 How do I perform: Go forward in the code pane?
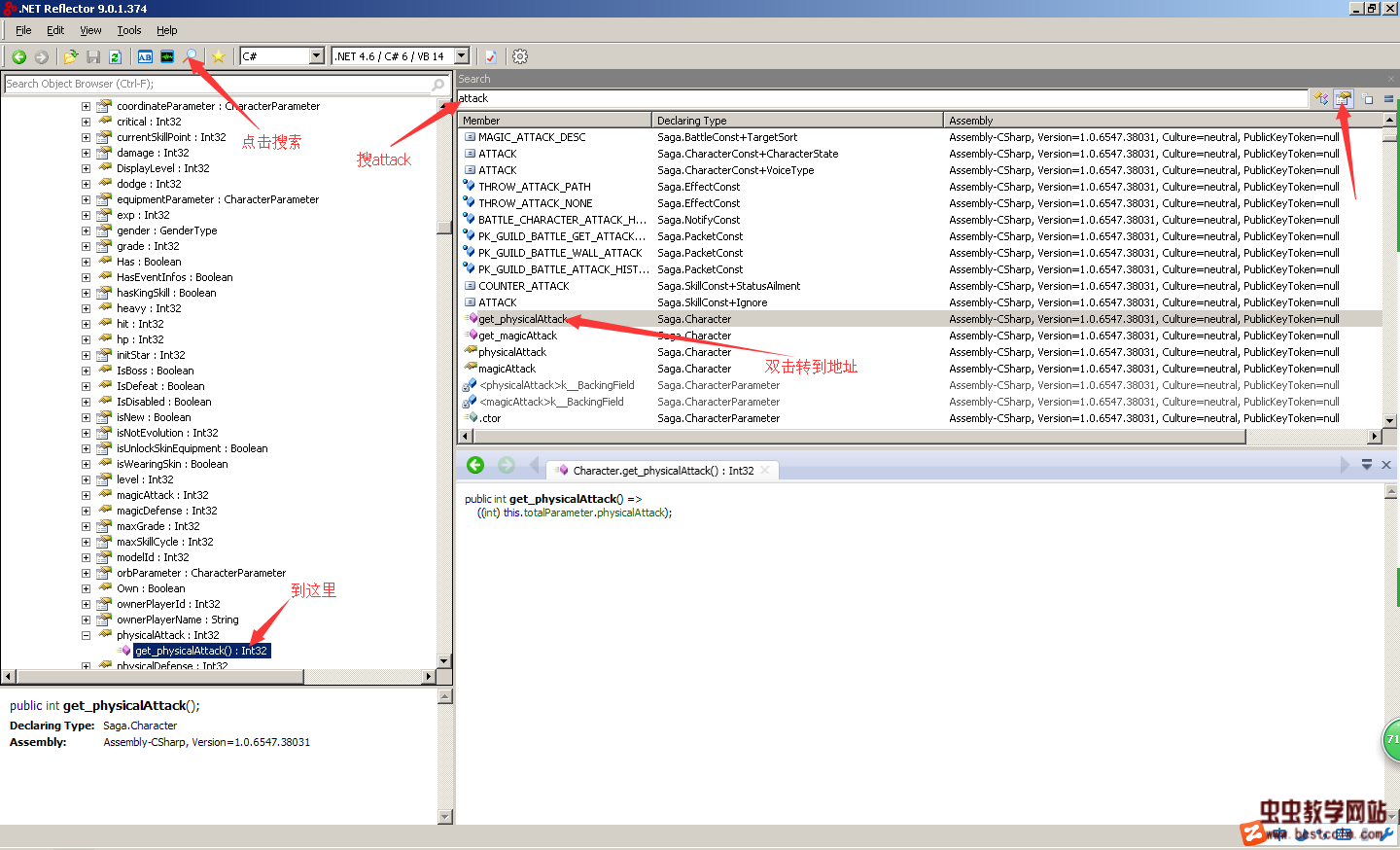tap(506, 465)
